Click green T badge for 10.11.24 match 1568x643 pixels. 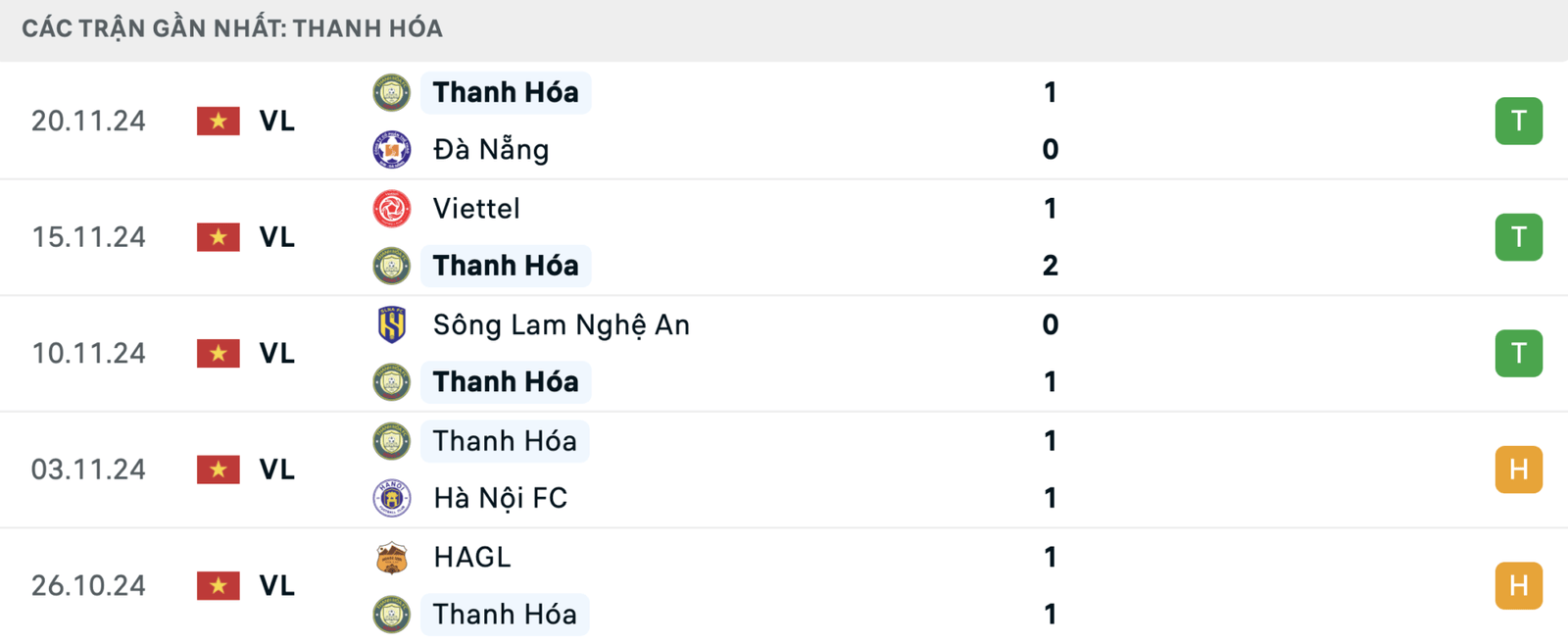(x=1519, y=353)
